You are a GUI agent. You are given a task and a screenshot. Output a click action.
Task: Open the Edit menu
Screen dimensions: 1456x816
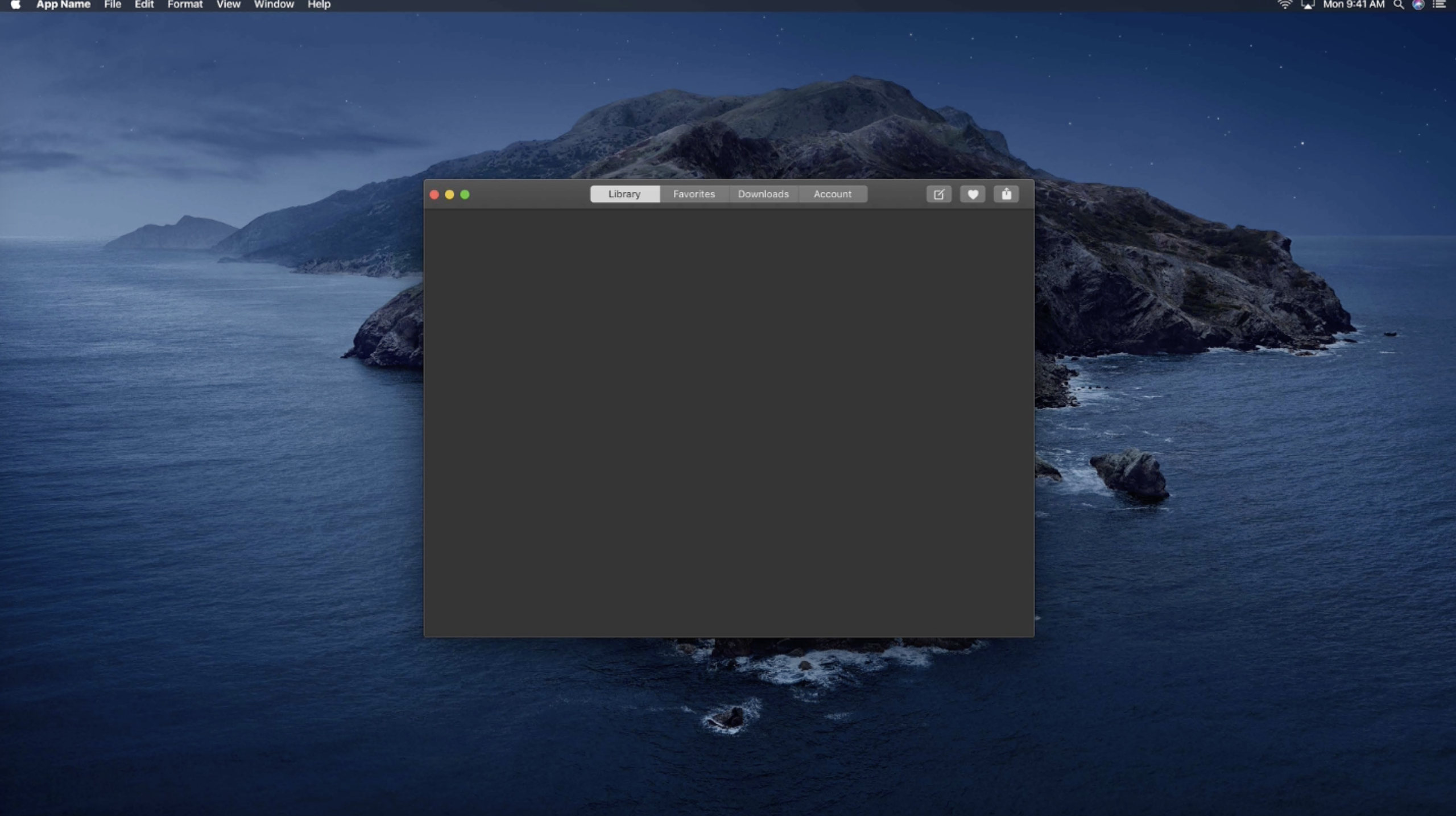click(x=144, y=5)
